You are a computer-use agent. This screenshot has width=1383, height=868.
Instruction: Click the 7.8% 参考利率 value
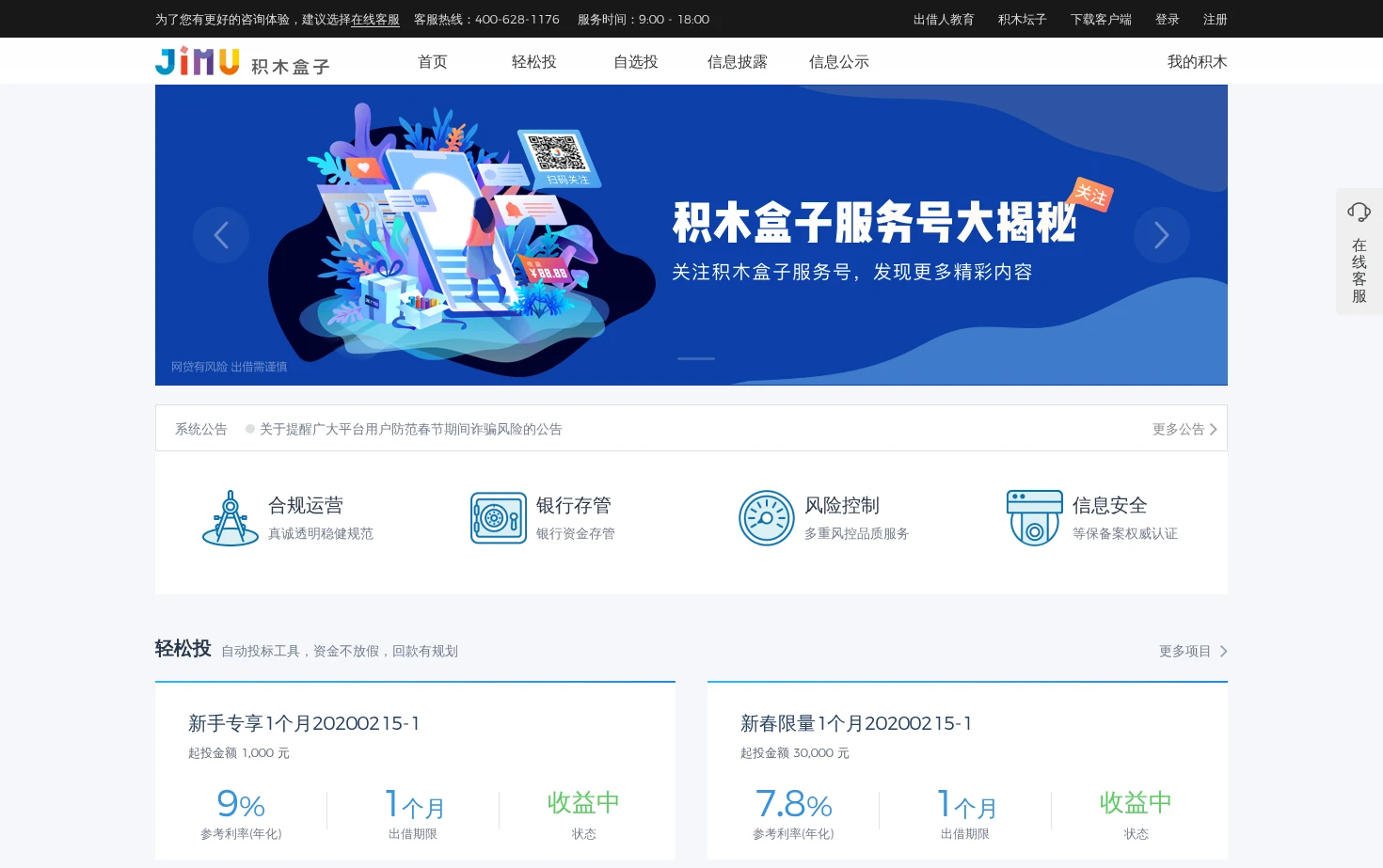(793, 804)
